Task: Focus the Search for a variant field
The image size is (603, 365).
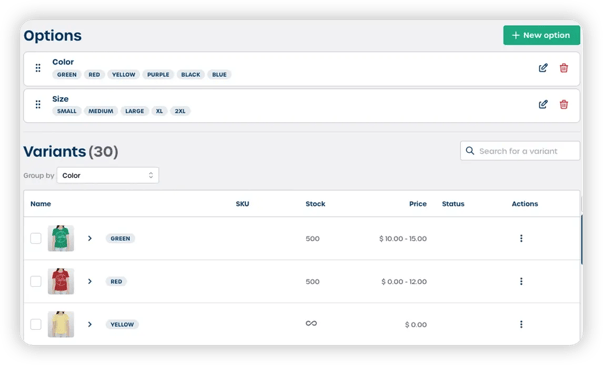Action: [520, 151]
